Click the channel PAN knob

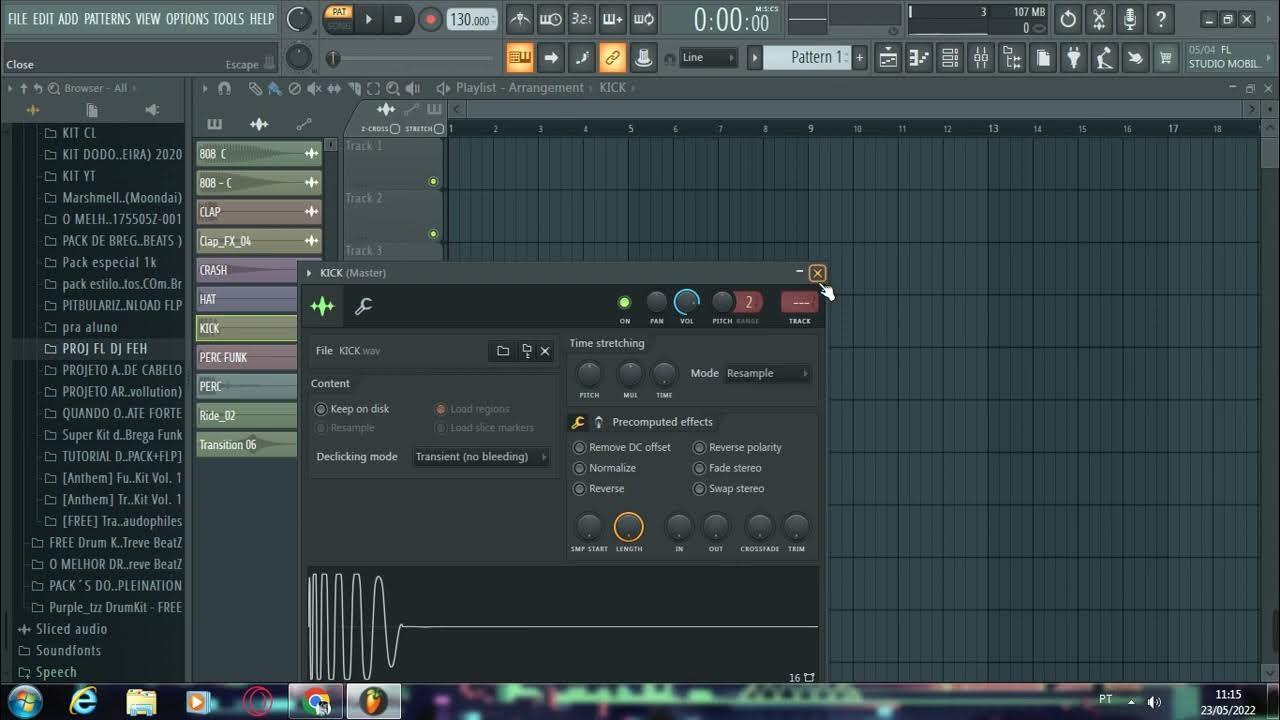pyautogui.click(x=656, y=302)
